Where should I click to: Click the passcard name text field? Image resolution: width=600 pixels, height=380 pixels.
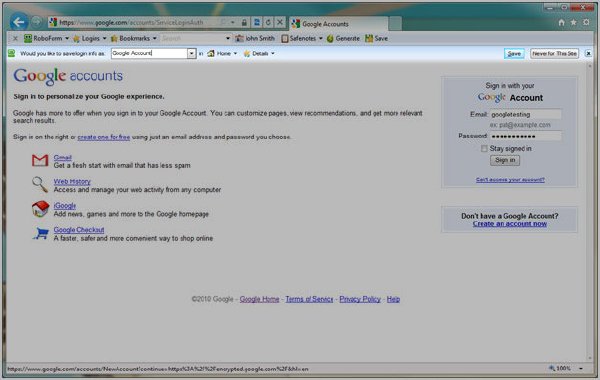[150, 53]
